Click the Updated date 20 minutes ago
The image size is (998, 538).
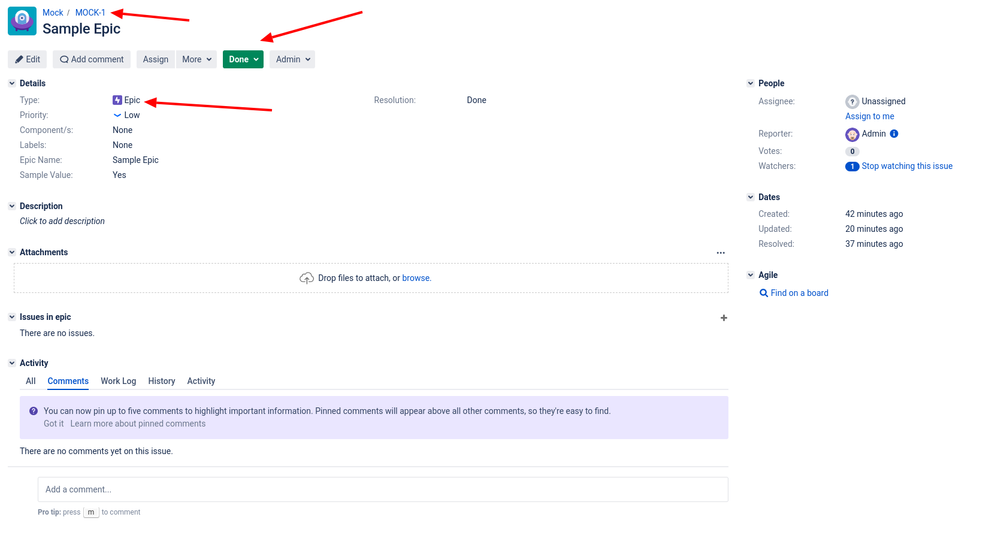click(x=874, y=229)
